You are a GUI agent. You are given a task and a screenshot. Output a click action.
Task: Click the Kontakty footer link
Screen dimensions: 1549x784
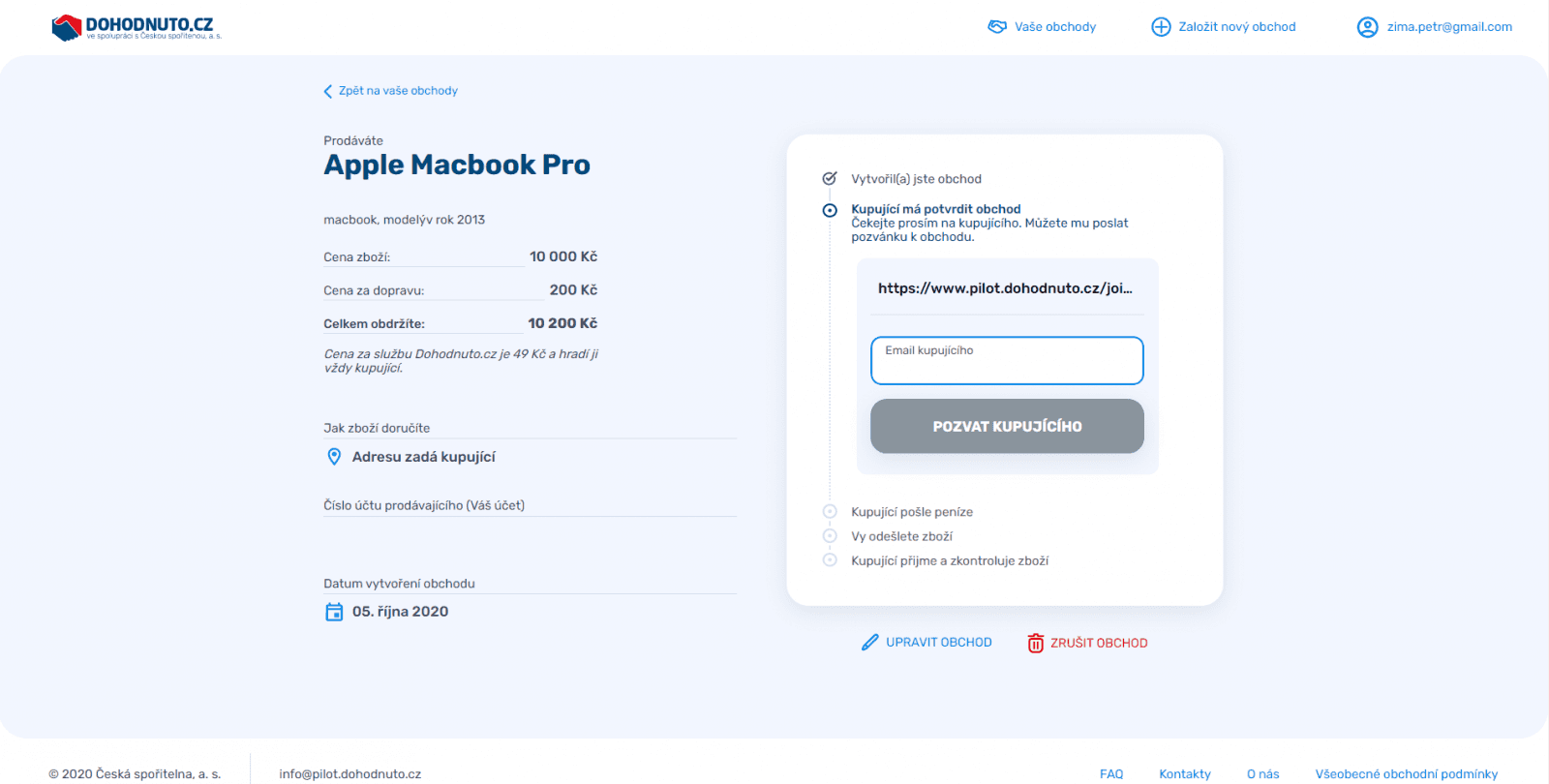point(1185,773)
